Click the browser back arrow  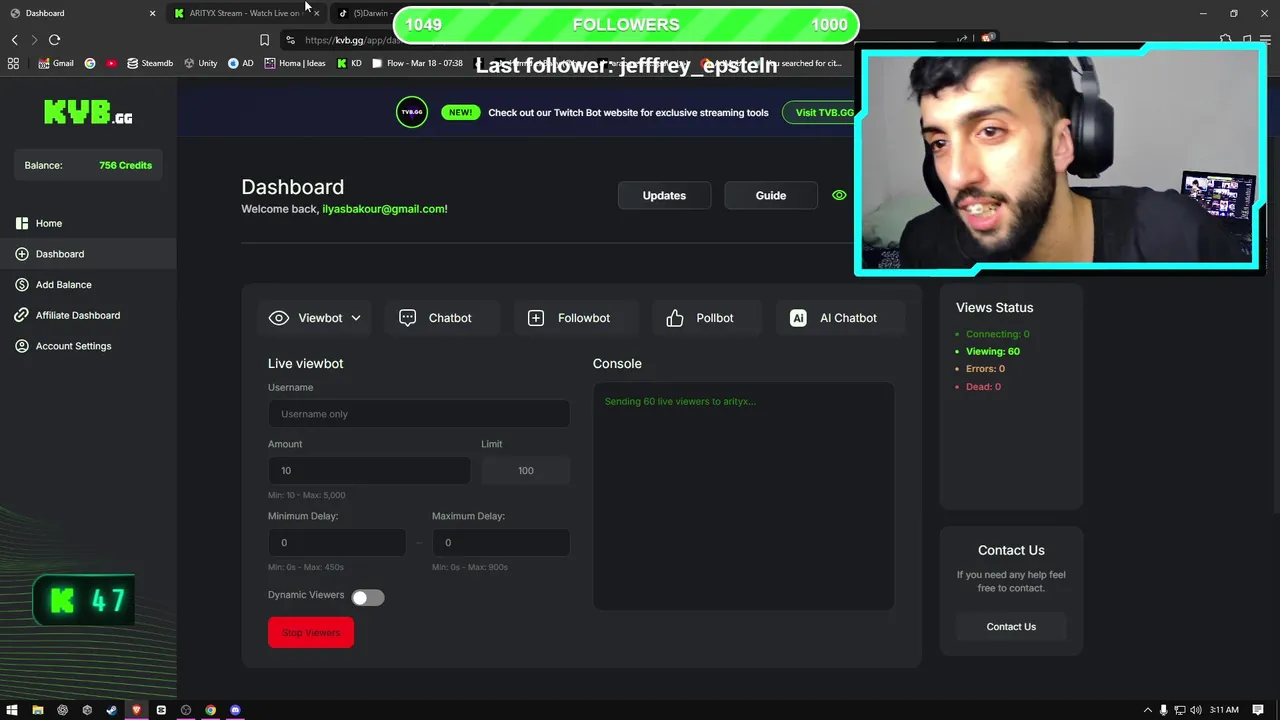pos(15,40)
